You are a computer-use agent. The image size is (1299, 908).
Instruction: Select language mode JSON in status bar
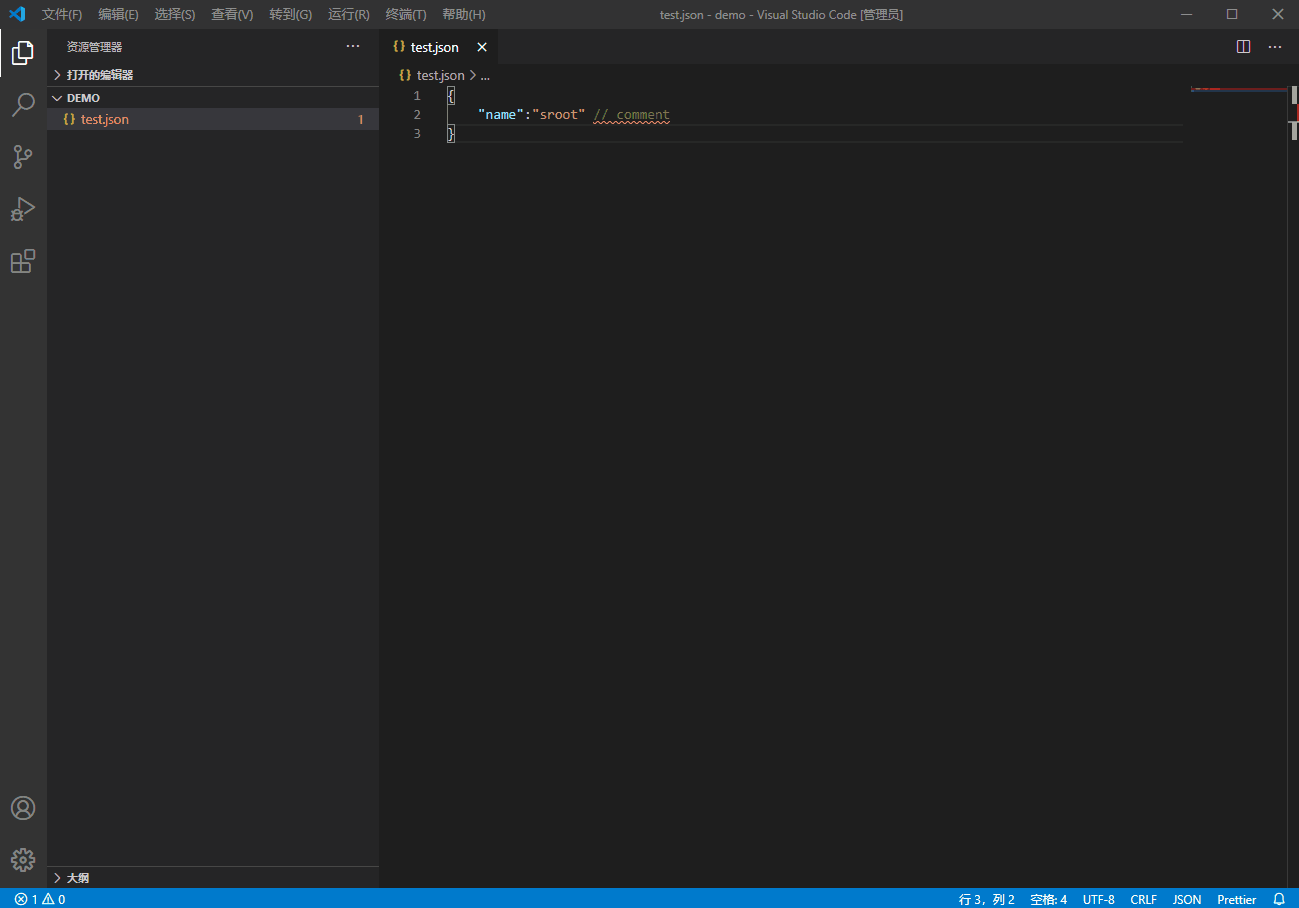(1187, 899)
